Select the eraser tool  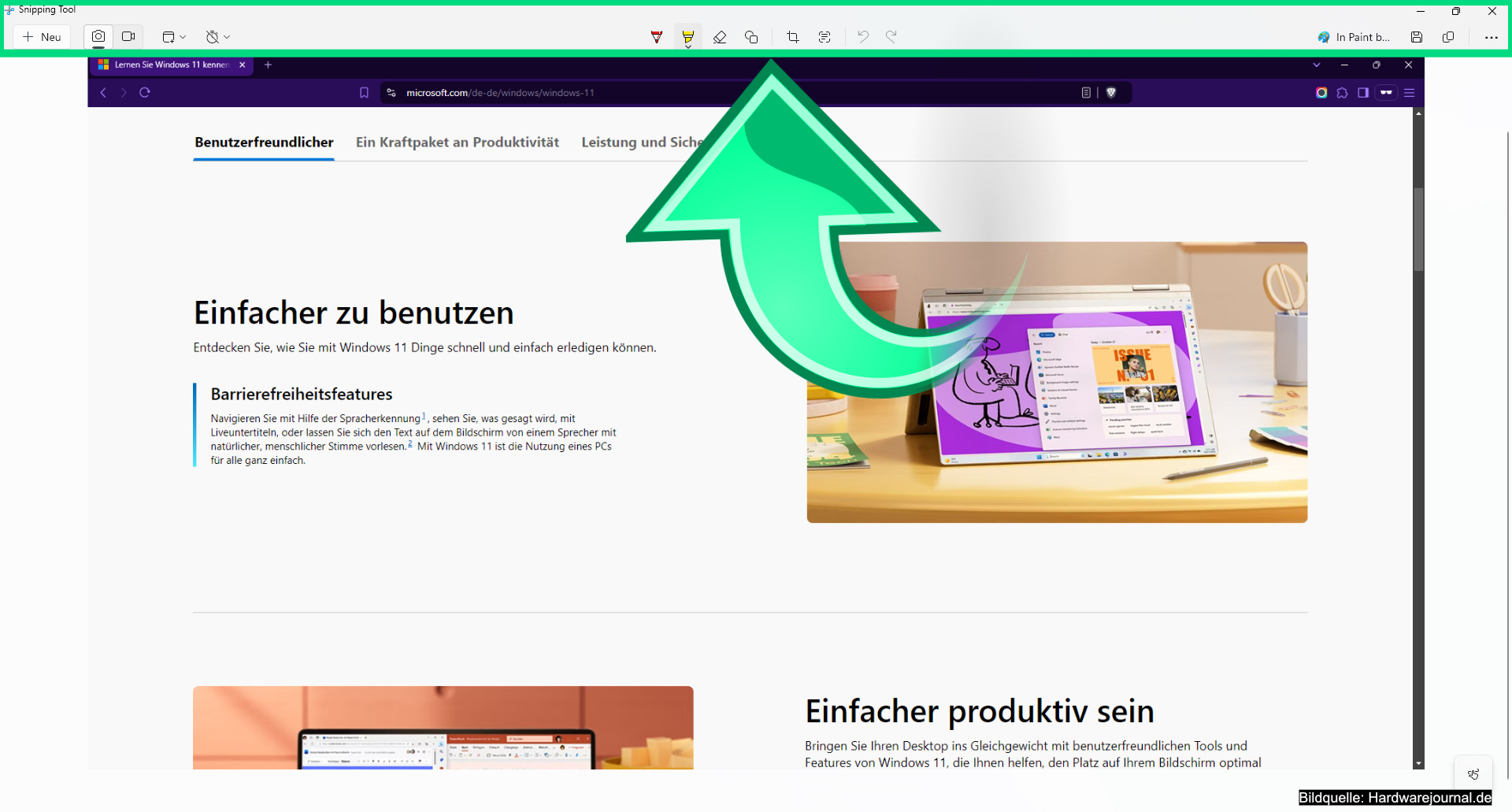point(720,37)
